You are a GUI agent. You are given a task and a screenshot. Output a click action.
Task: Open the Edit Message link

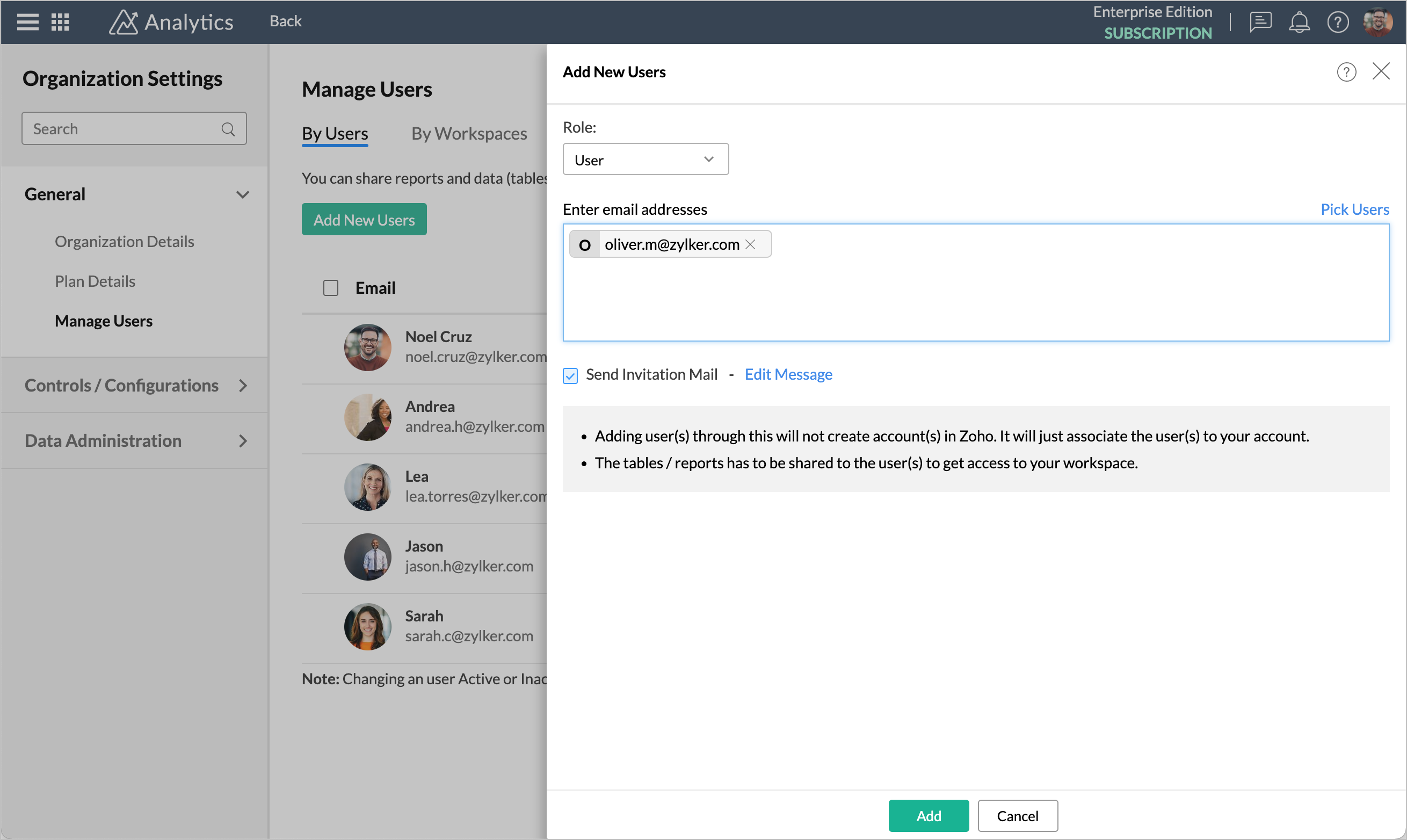(x=788, y=375)
